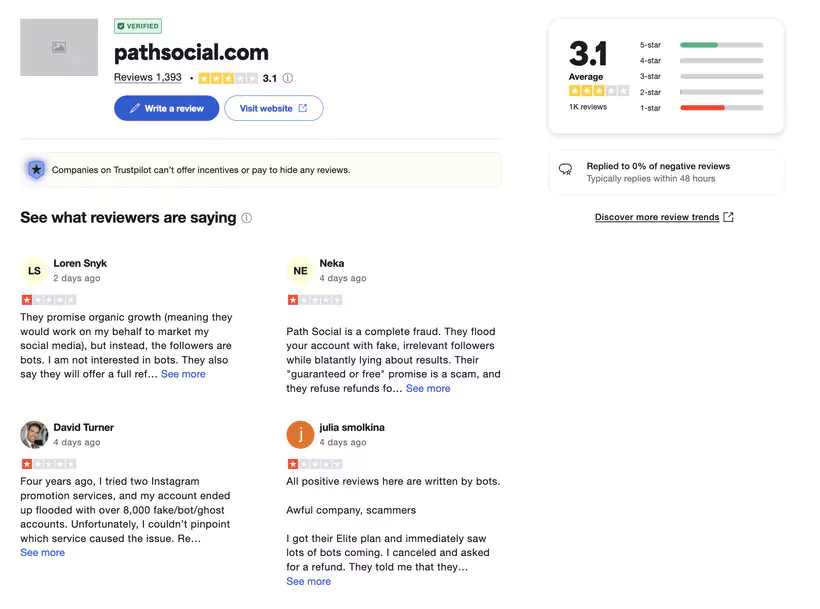This screenshot has height=609, width=820.
Task: Open the Visit website button
Action: 273,108
